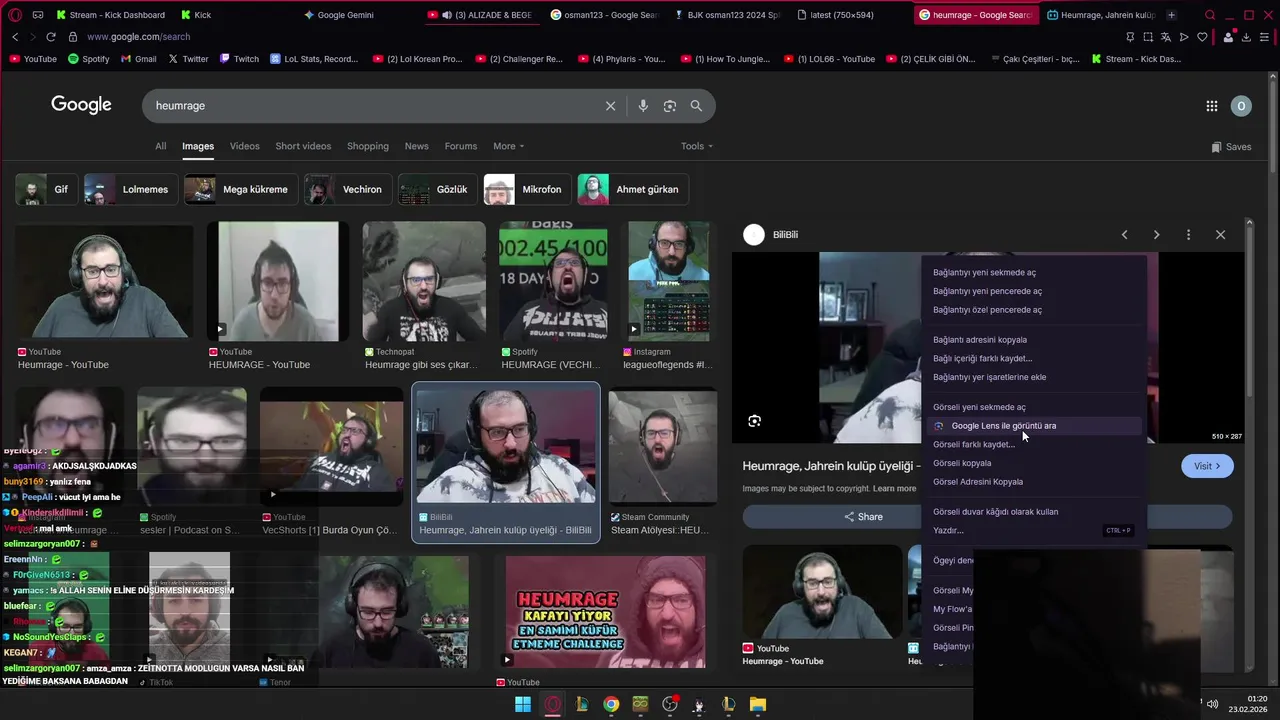Choose 'Görseli duvar kâğıdı olarak kullan'

(x=1034, y=512)
